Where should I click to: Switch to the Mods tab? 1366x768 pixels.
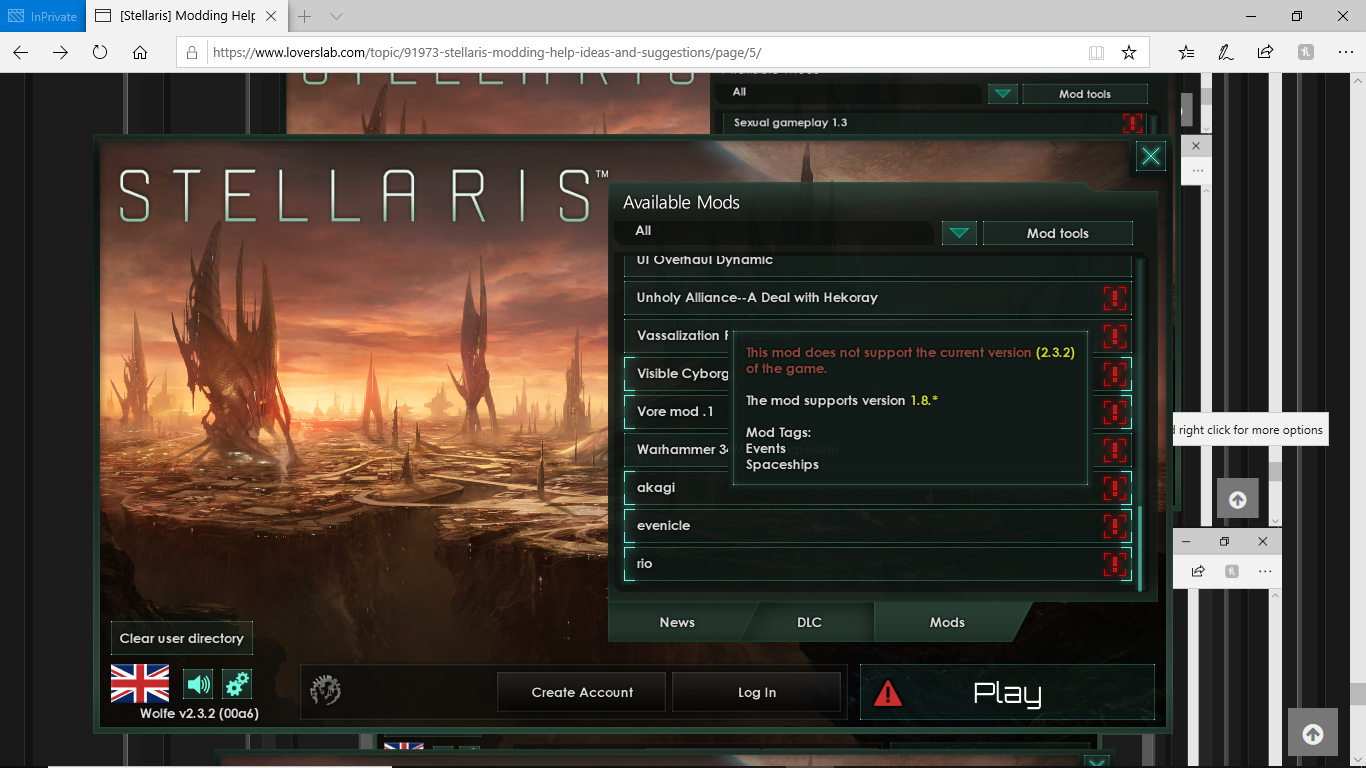947,622
